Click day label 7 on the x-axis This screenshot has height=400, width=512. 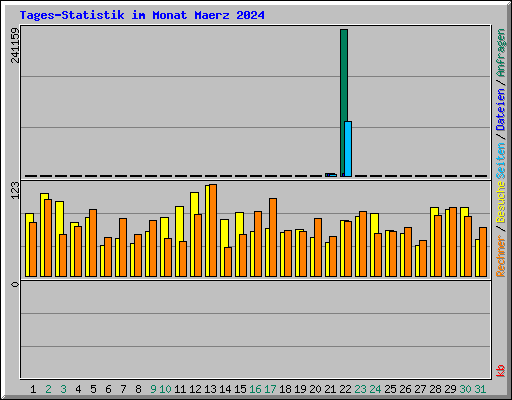[x=123, y=389]
